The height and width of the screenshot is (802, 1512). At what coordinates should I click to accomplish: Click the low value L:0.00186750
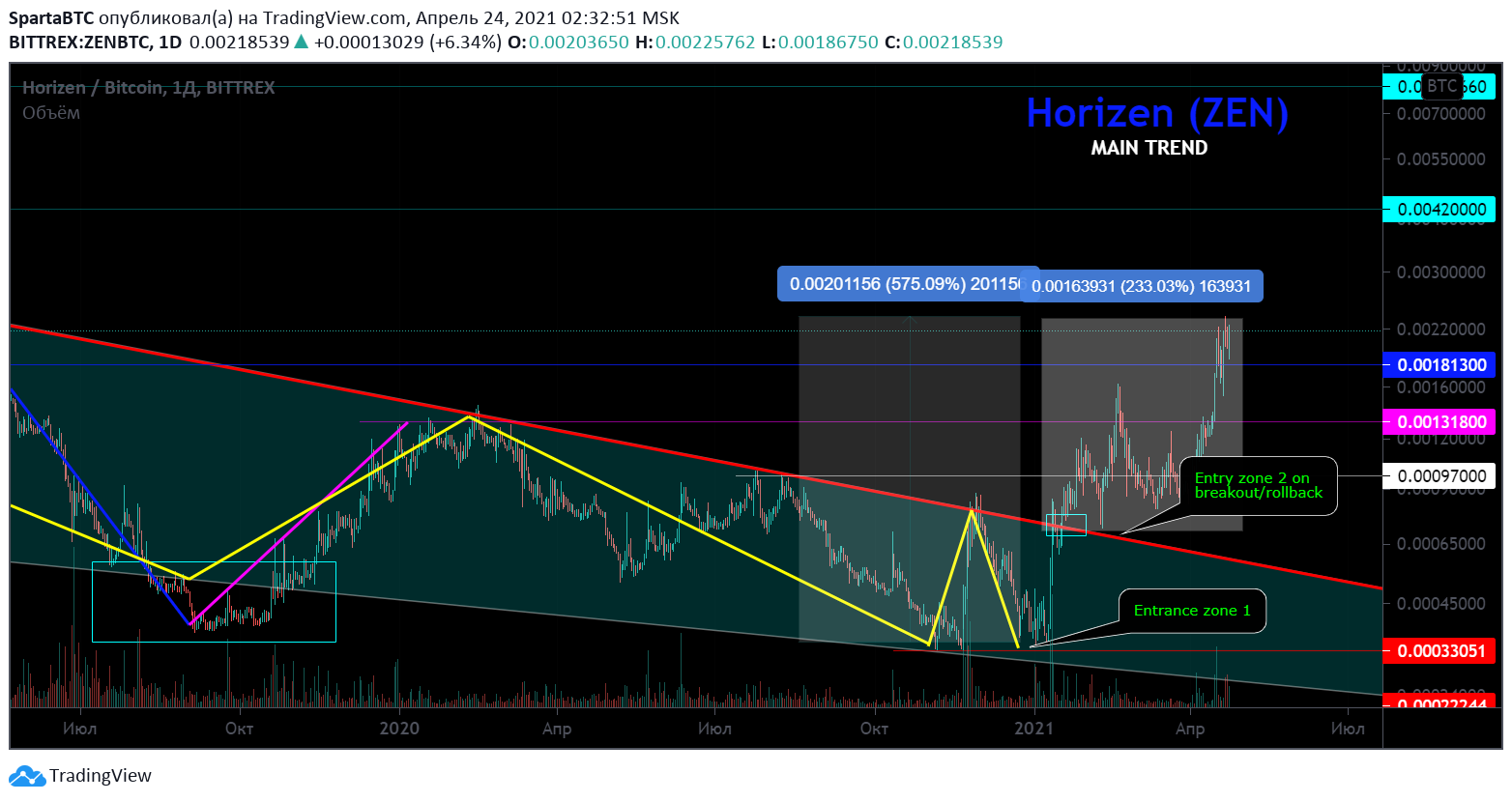click(820, 43)
